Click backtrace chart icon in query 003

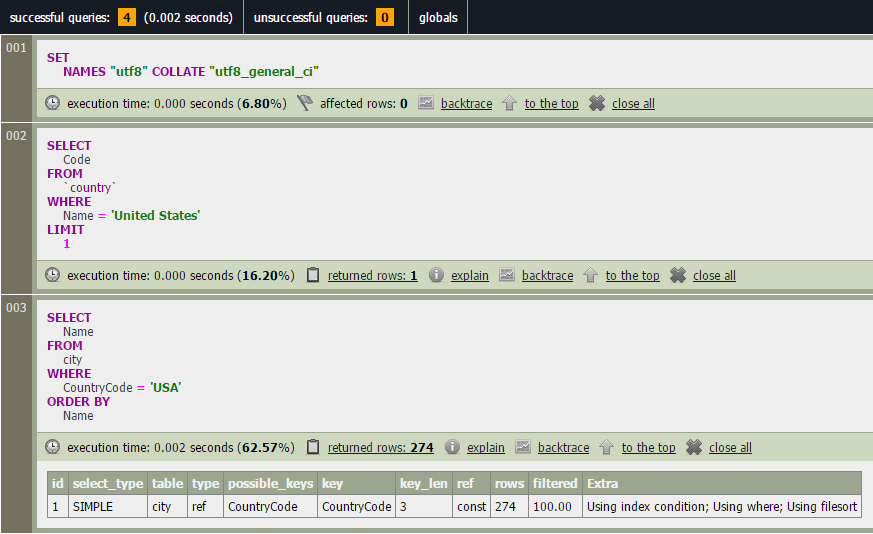523,447
